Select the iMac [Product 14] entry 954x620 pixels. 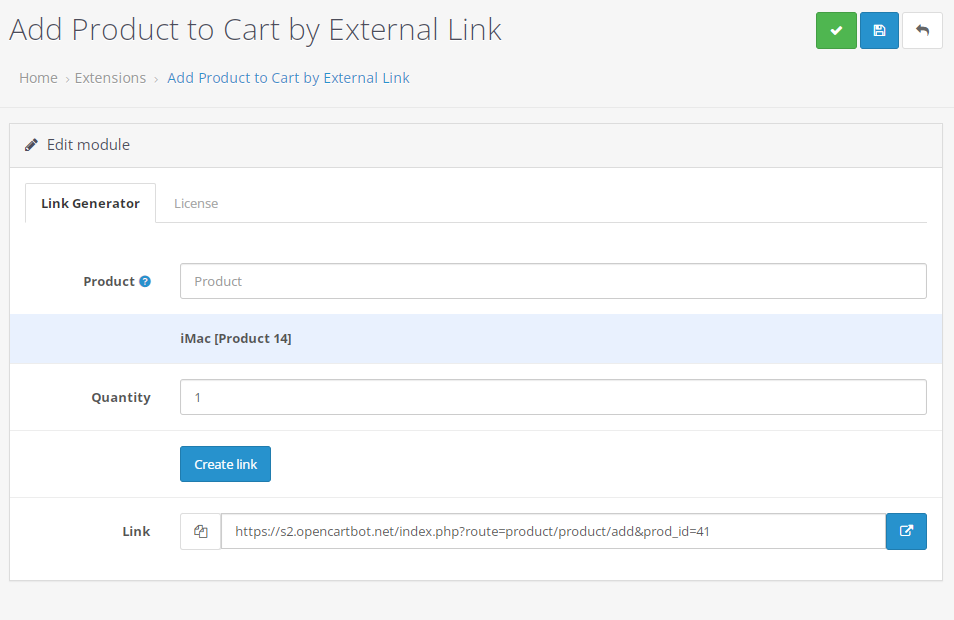[x=236, y=339]
